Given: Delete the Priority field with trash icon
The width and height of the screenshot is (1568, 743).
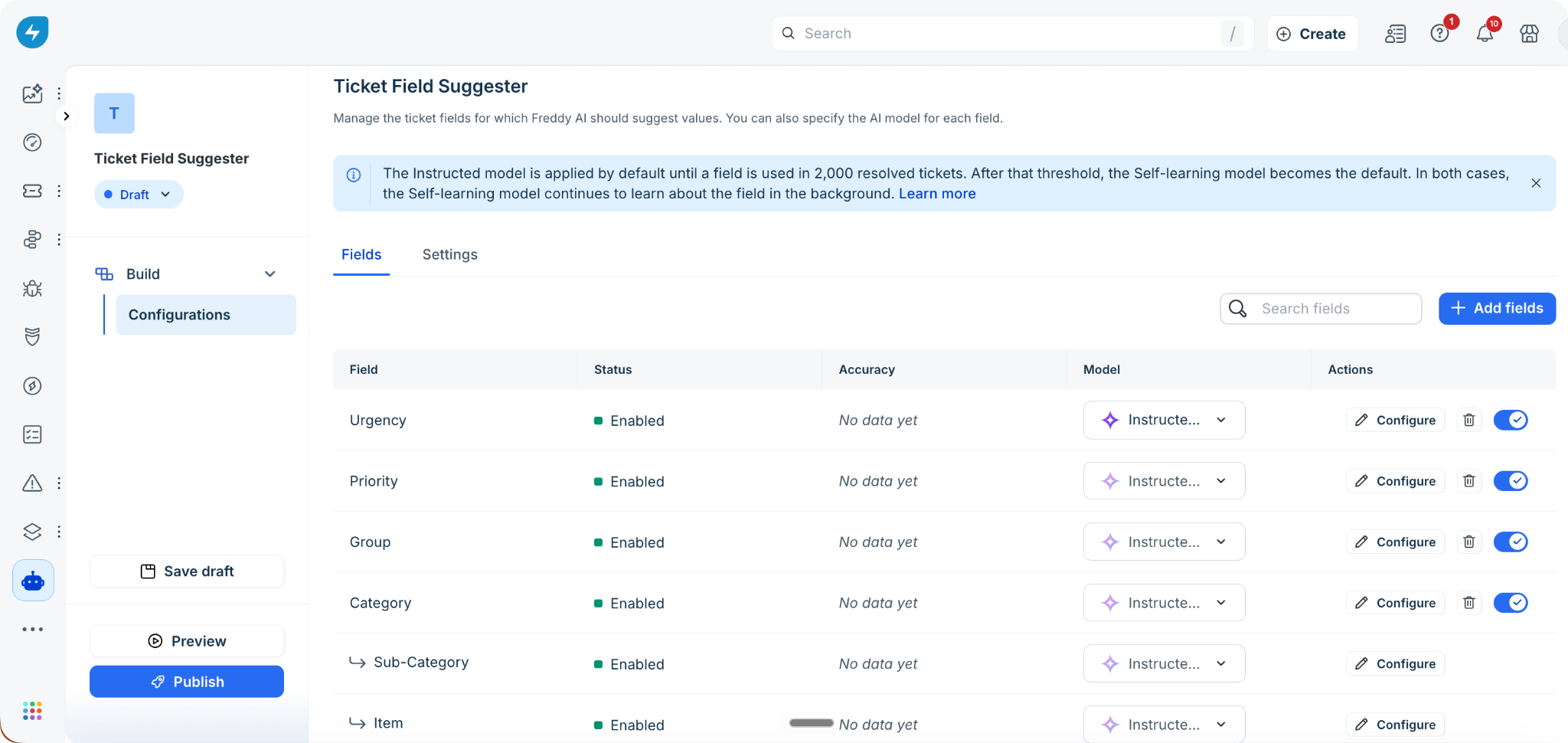Looking at the screenshot, I should click(x=1469, y=481).
